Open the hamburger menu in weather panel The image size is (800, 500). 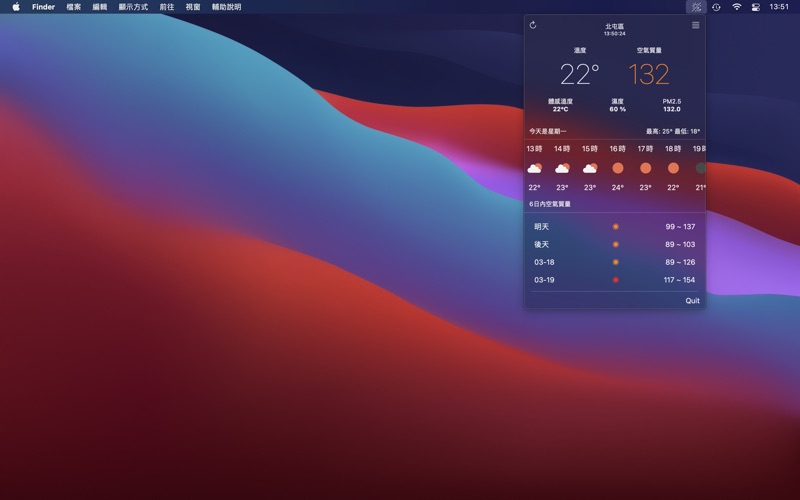[695, 25]
